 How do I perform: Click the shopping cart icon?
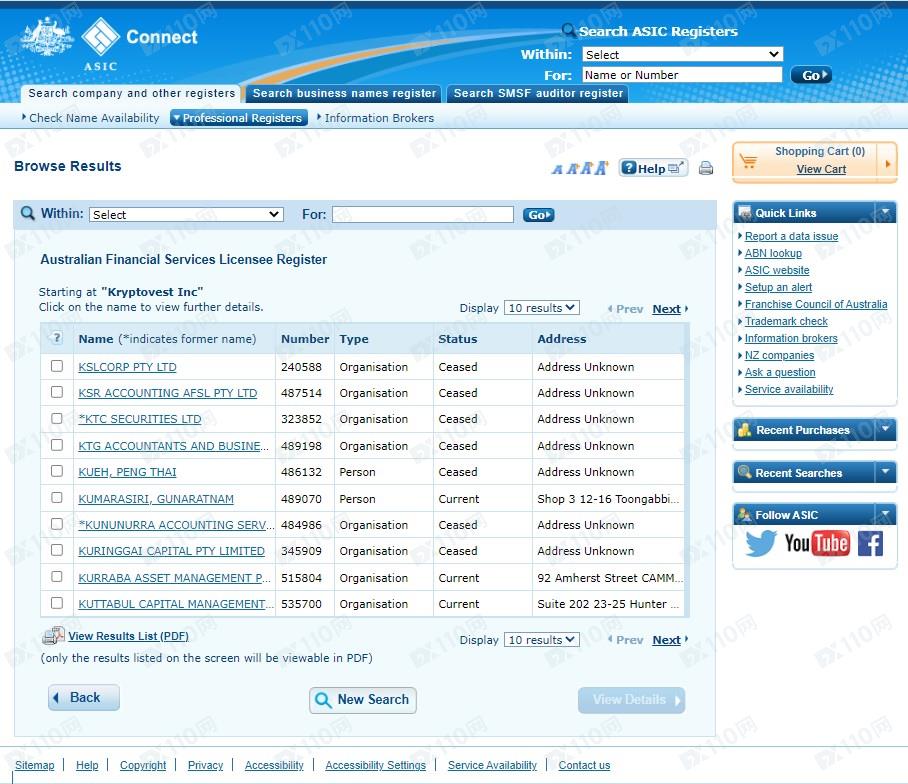point(749,161)
